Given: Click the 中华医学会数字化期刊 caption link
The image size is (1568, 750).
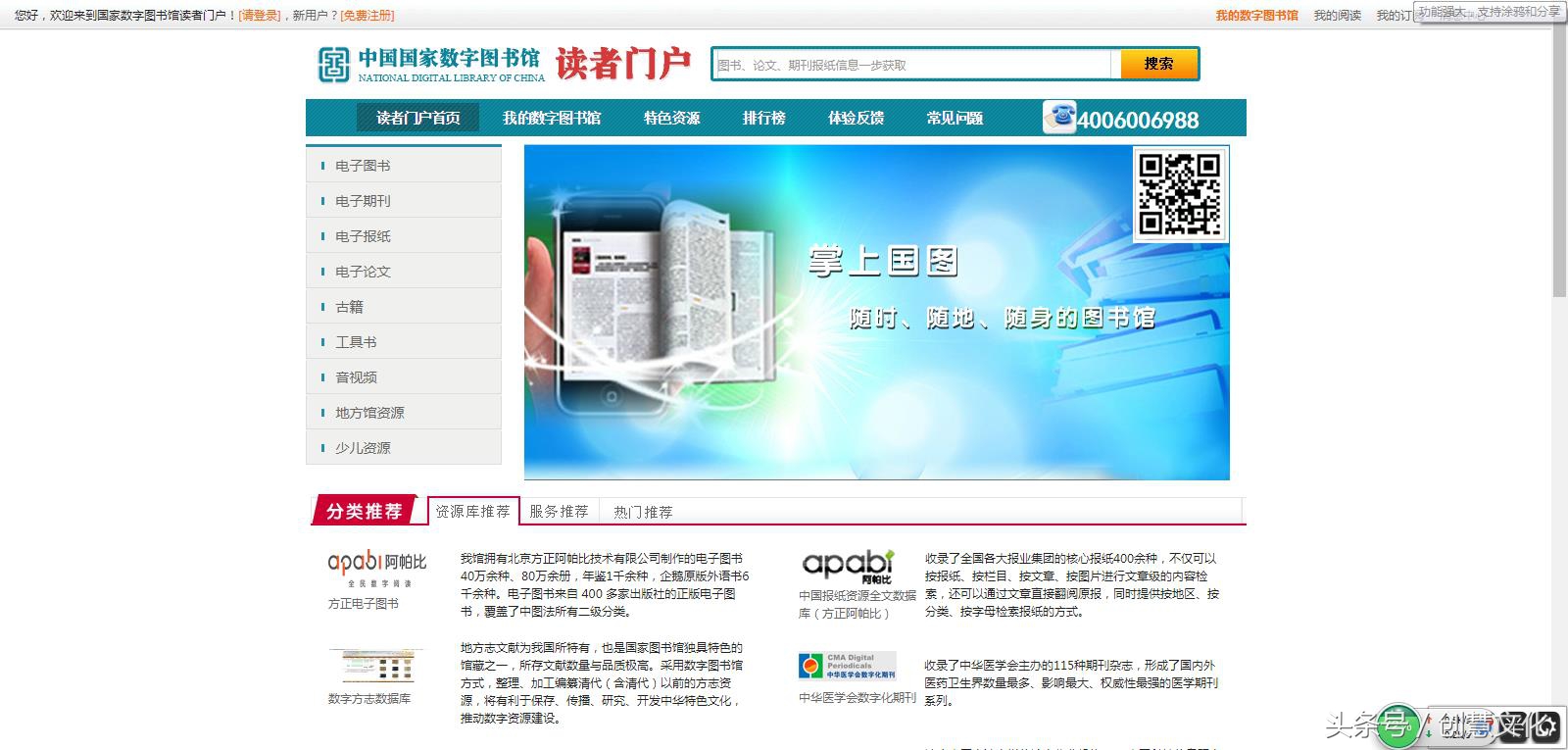Looking at the screenshot, I should coord(857,698).
